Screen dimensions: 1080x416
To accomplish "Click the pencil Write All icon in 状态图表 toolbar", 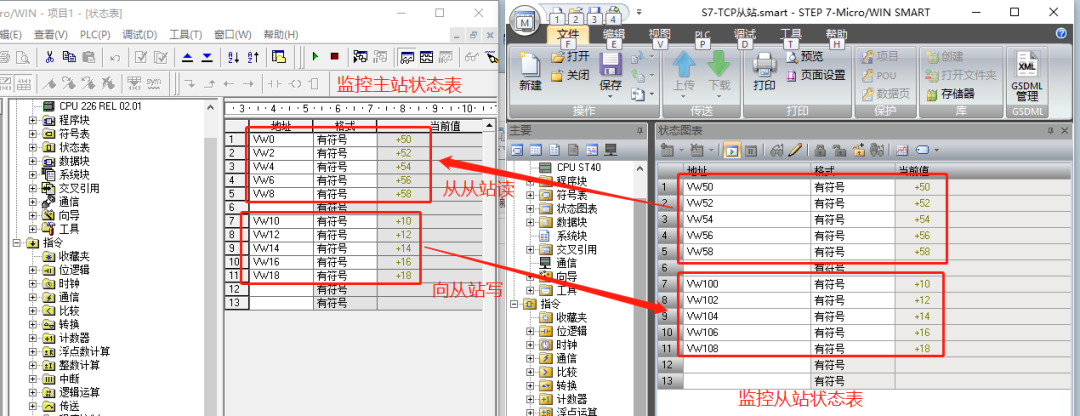I will (795, 149).
